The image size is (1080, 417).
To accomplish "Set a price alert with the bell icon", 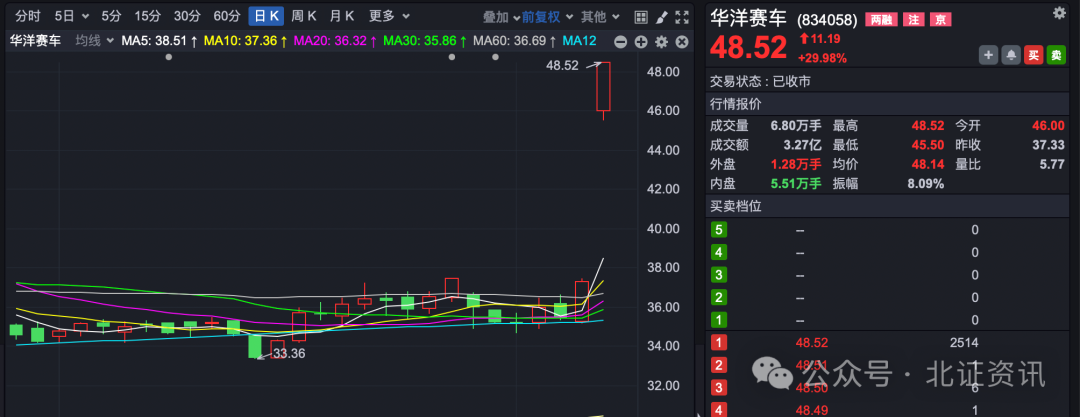I will pos(1011,55).
